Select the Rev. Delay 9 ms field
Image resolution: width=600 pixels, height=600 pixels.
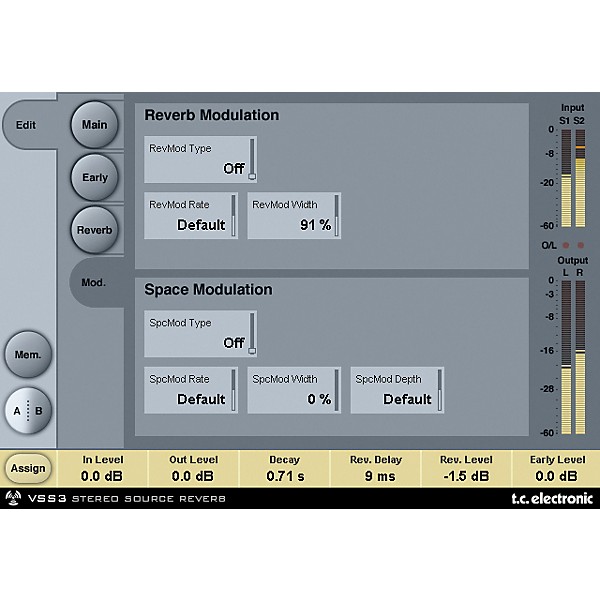(376, 469)
